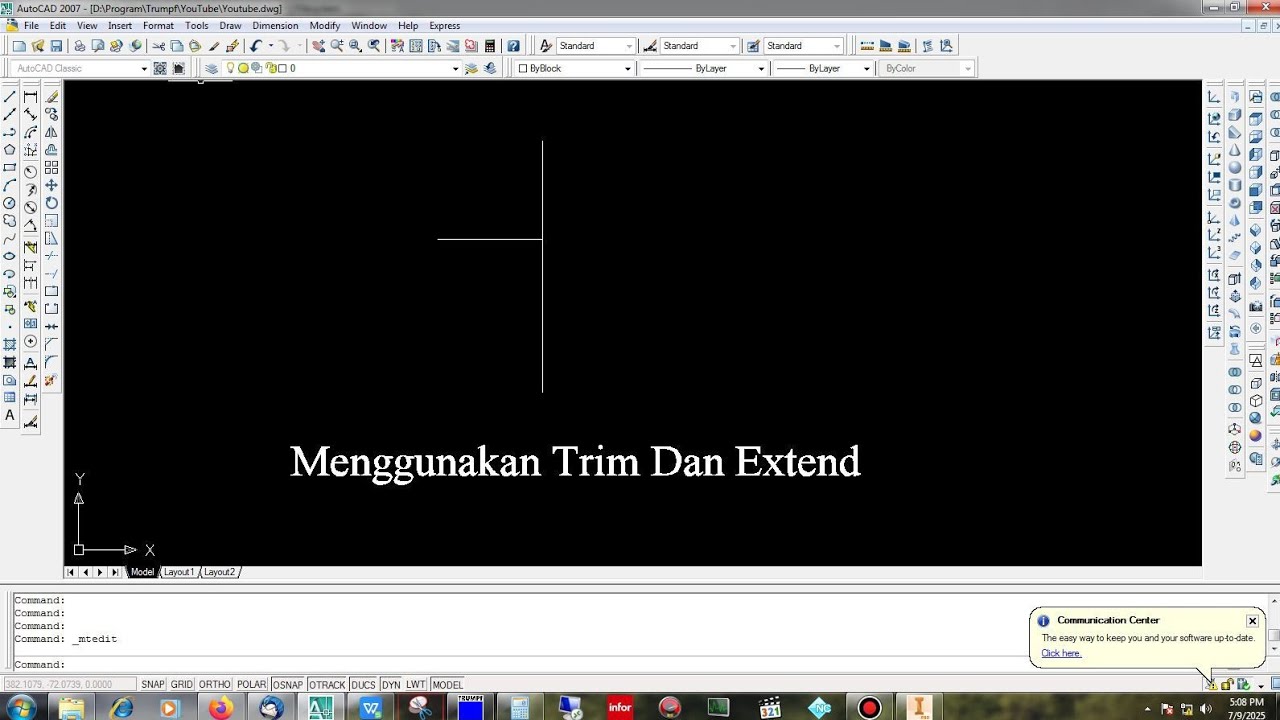The width and height of the screenshot is (1280, 720).
Task: Activate the Trim tool
Action: click(x=51, y=256)
